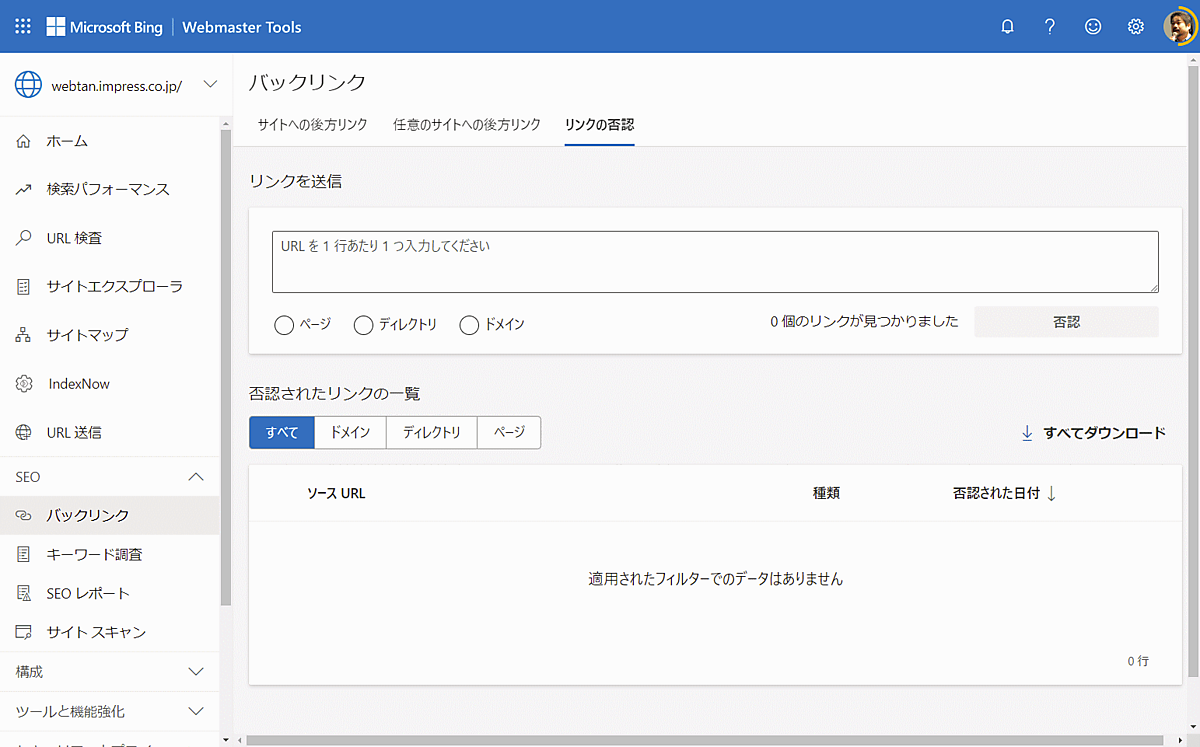Image resolution: width=1200 pixels, height=747 pixels.
Task: Click すべてダウンロード link
Action: point(1092,433)
